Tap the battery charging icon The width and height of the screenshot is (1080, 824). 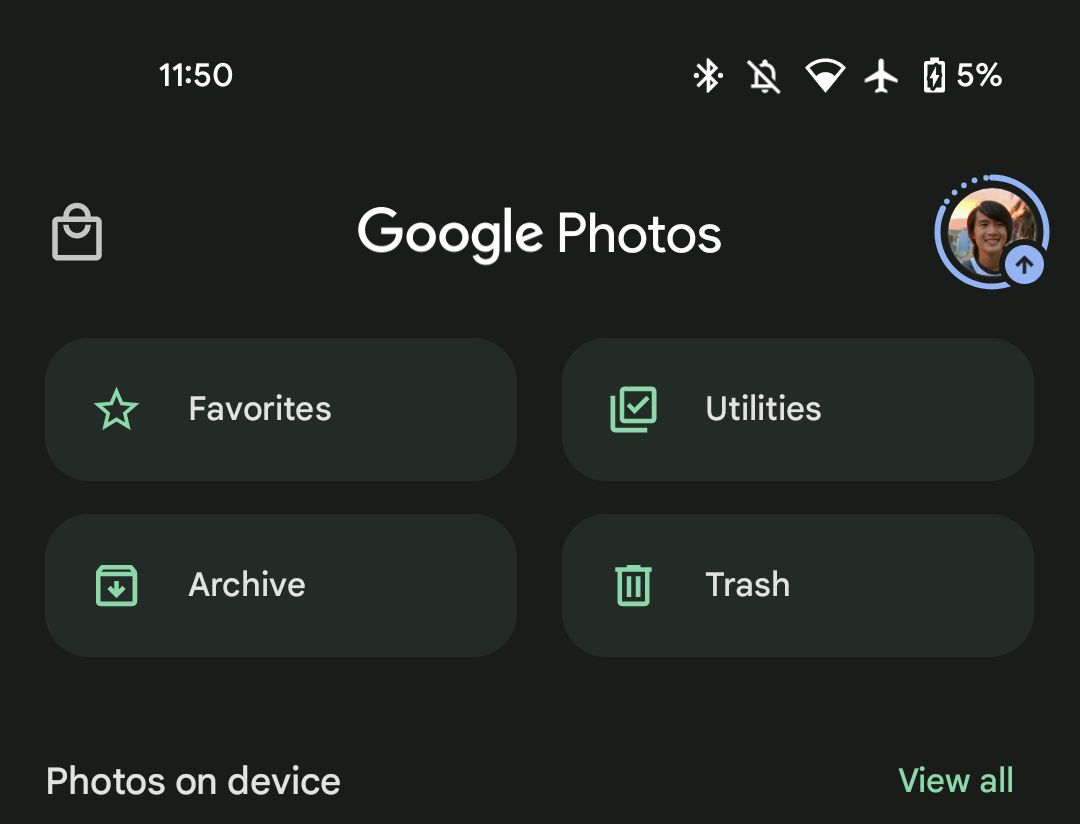coord(933,76)
